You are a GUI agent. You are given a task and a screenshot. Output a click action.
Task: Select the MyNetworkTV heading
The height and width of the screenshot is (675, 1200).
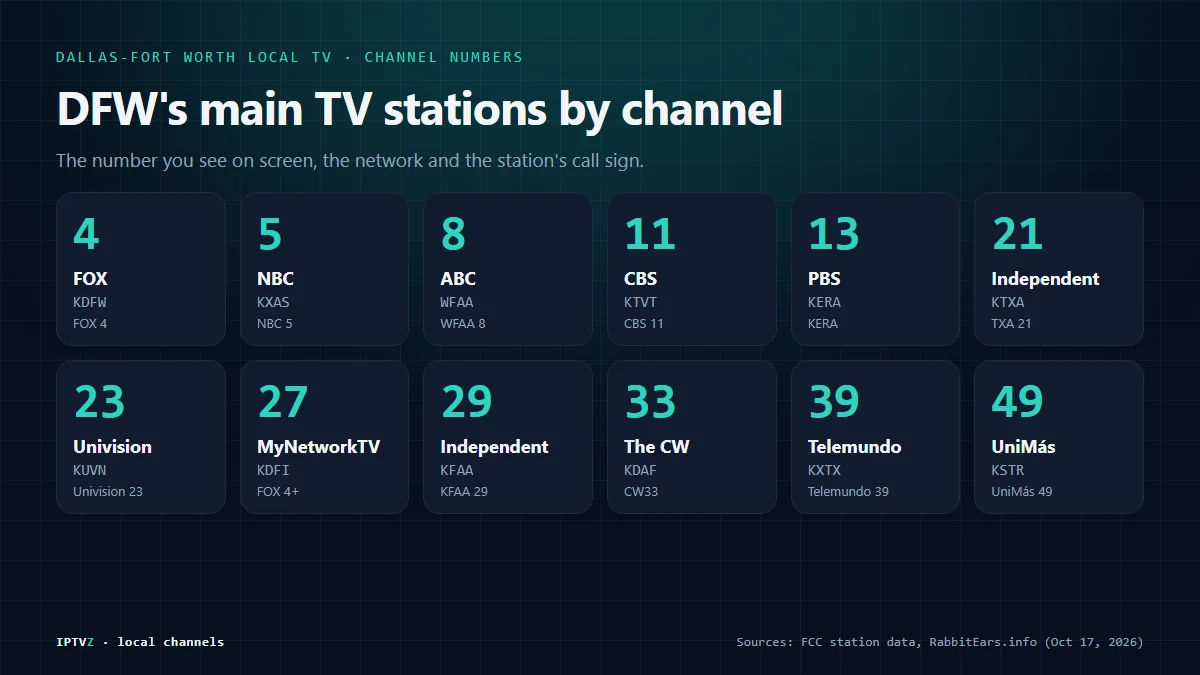[x=319, y=447]
